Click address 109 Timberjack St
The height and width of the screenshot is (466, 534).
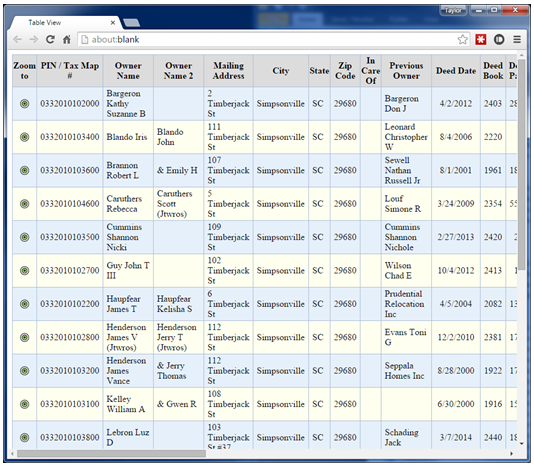click(x=229, y=237)
